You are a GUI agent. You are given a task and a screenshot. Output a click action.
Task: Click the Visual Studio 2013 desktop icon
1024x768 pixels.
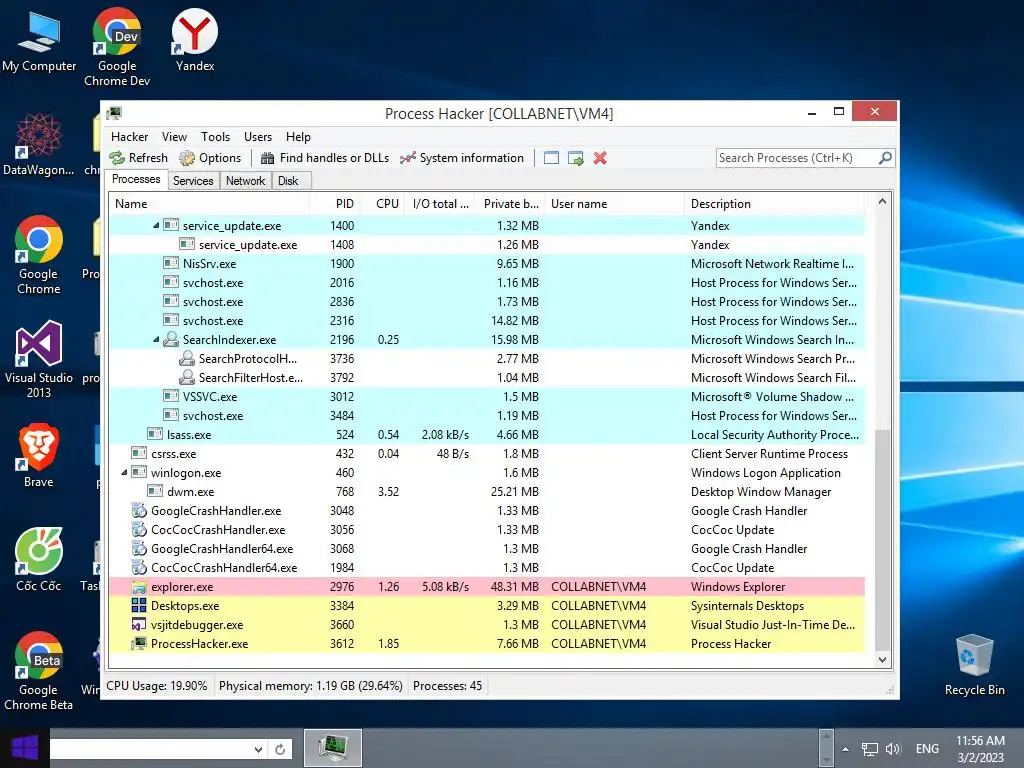click(39, 359)
